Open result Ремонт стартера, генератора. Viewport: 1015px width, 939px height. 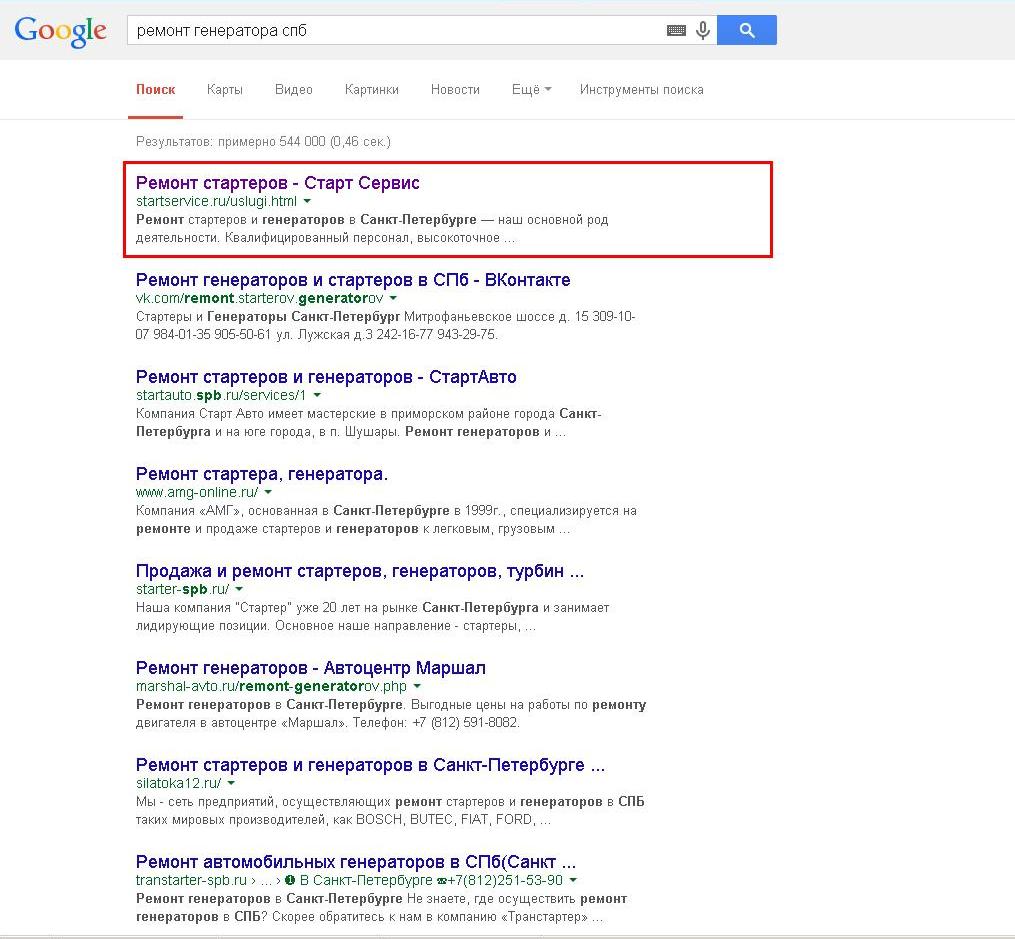pyautogui.click(x=262, y=474)
